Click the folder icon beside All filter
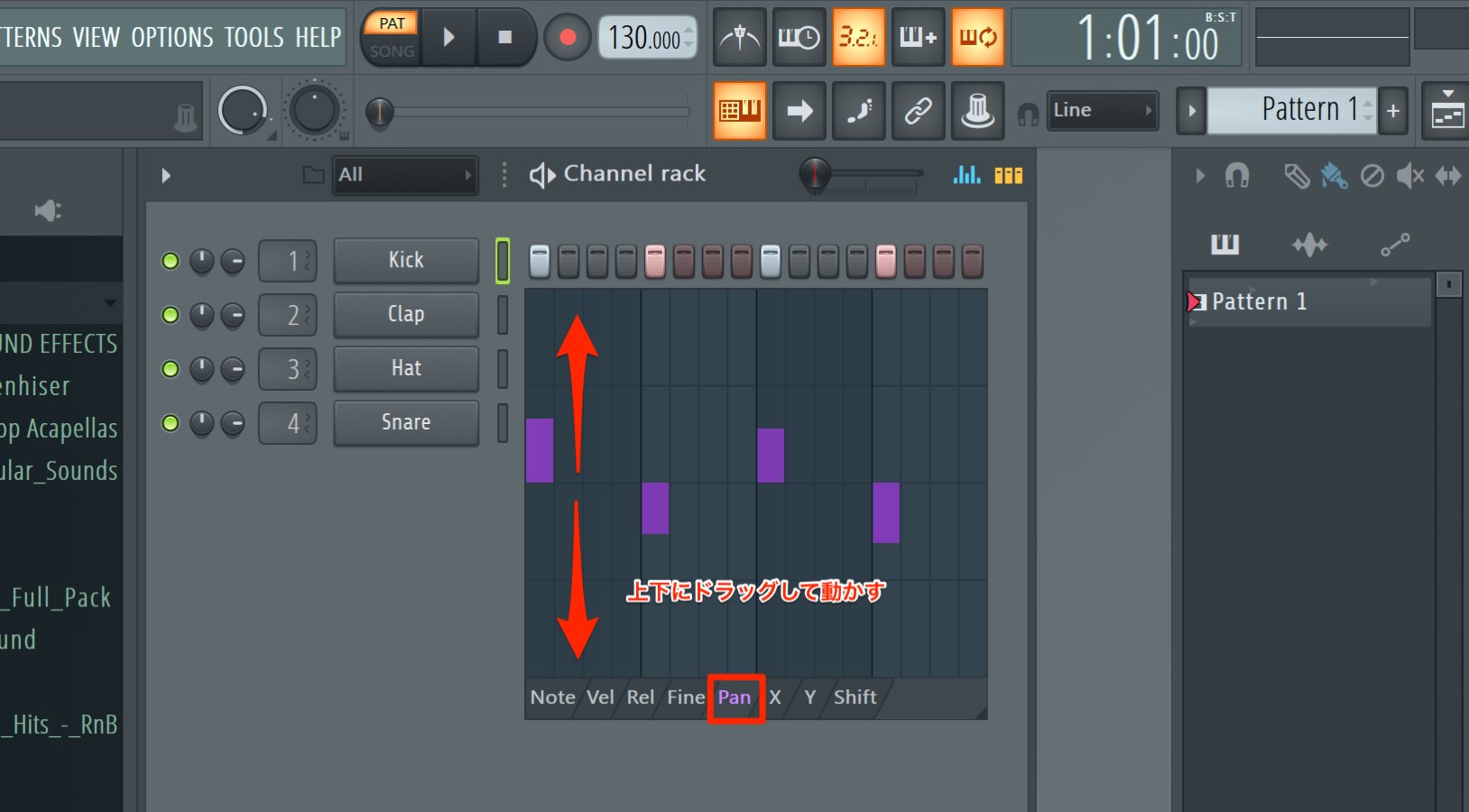 click(313, 175)
